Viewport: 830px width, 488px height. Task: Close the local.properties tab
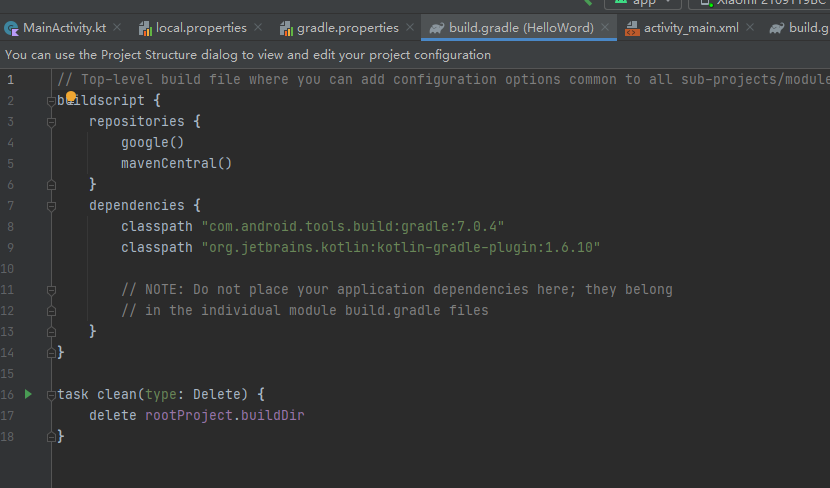(259, 28)
